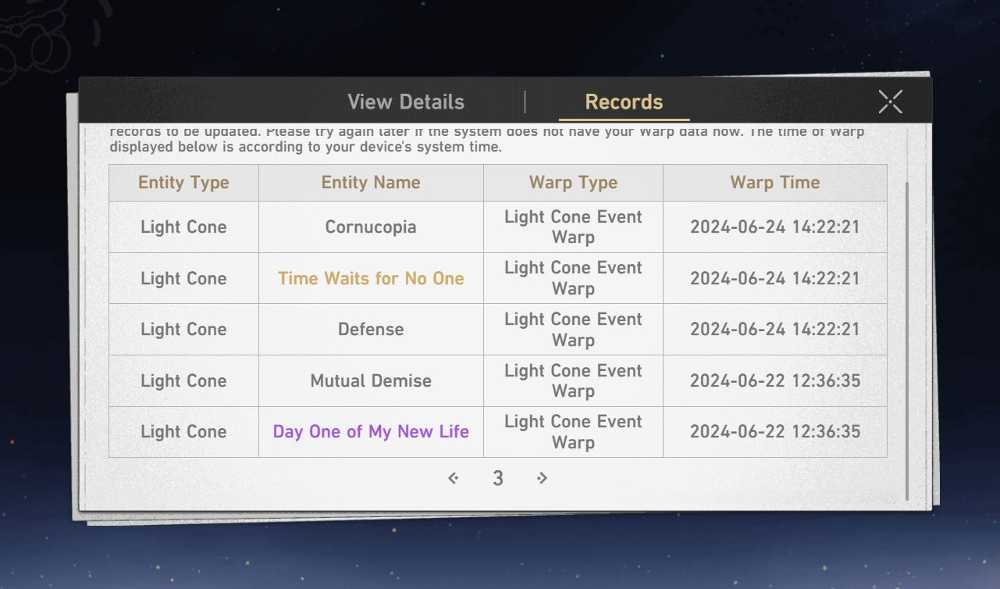Image resolution: width=1000 pixels, height=589 pixels.
Task: Select the Cornucopia entity name
Action: [x=371, y=227]
